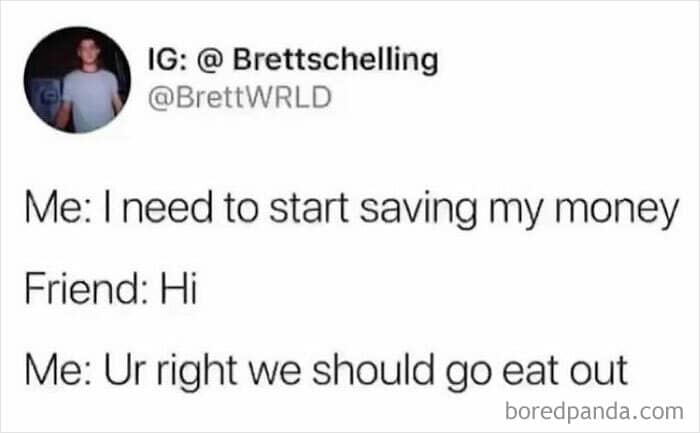The width and height of the screenshot is (700, 433).
Task: Click the boredpanda.com watermark
Action: [594, 411]
